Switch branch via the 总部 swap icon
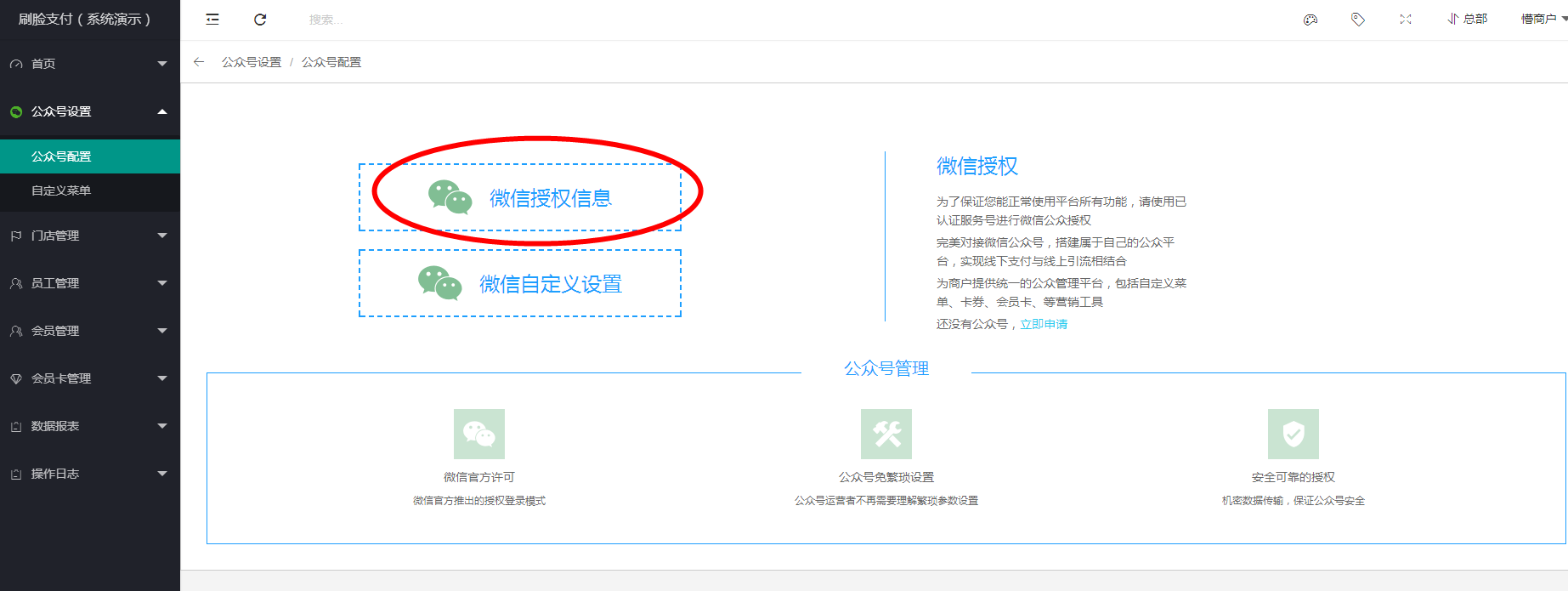Image resolution: width=1568 pixels, height=591 pixels. (x=1453, y=19)
